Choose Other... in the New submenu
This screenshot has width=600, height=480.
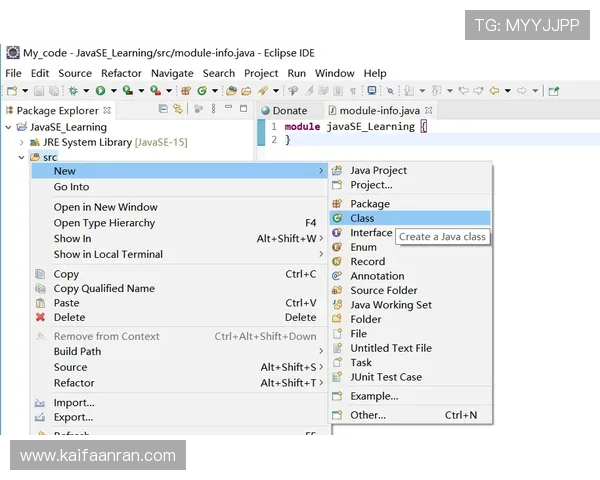pos(367,415)
